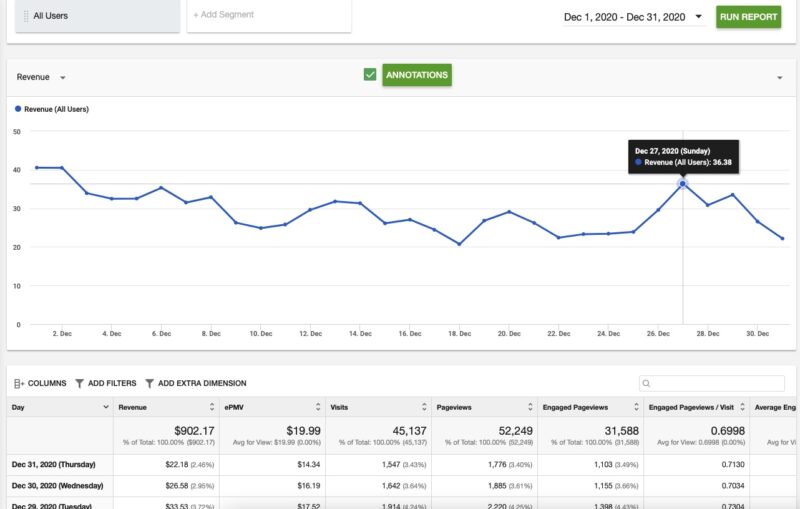Click the Add Extra Dimension funnel icon
Viewport: 800px width, 509px height.
point(150,383)
